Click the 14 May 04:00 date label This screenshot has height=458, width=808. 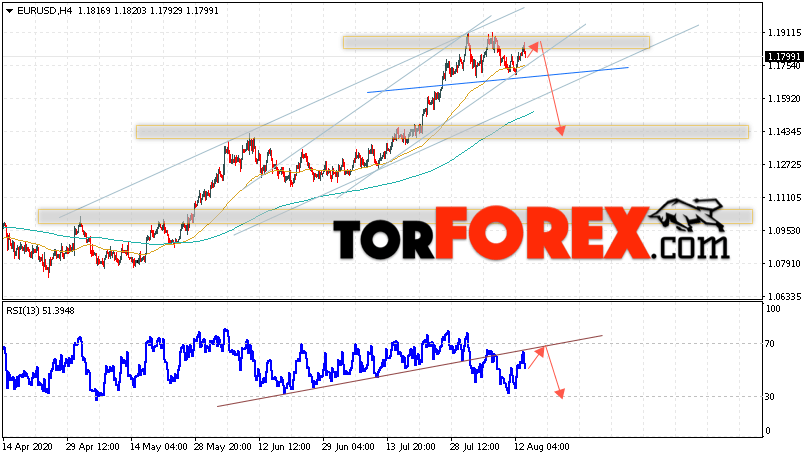pyautogui.click(x=158, y=447)
